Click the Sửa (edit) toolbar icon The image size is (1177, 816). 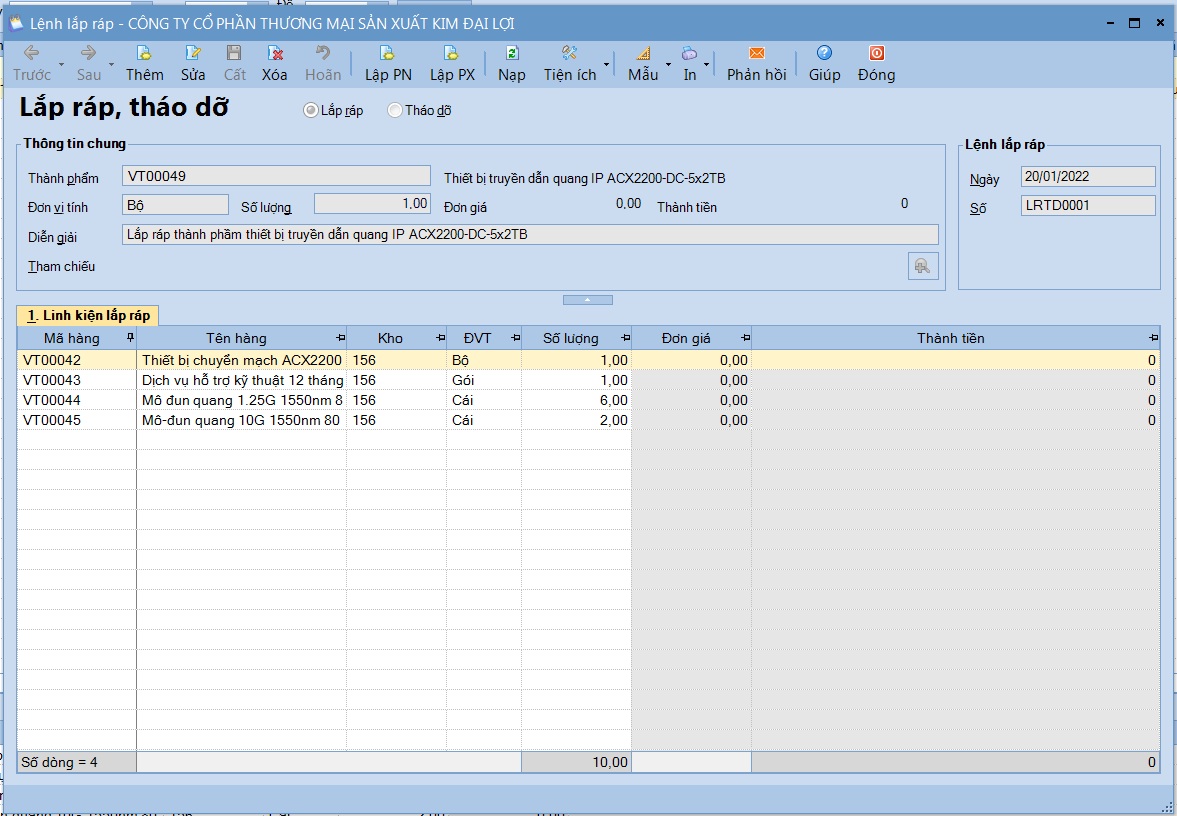coord(193,53)
